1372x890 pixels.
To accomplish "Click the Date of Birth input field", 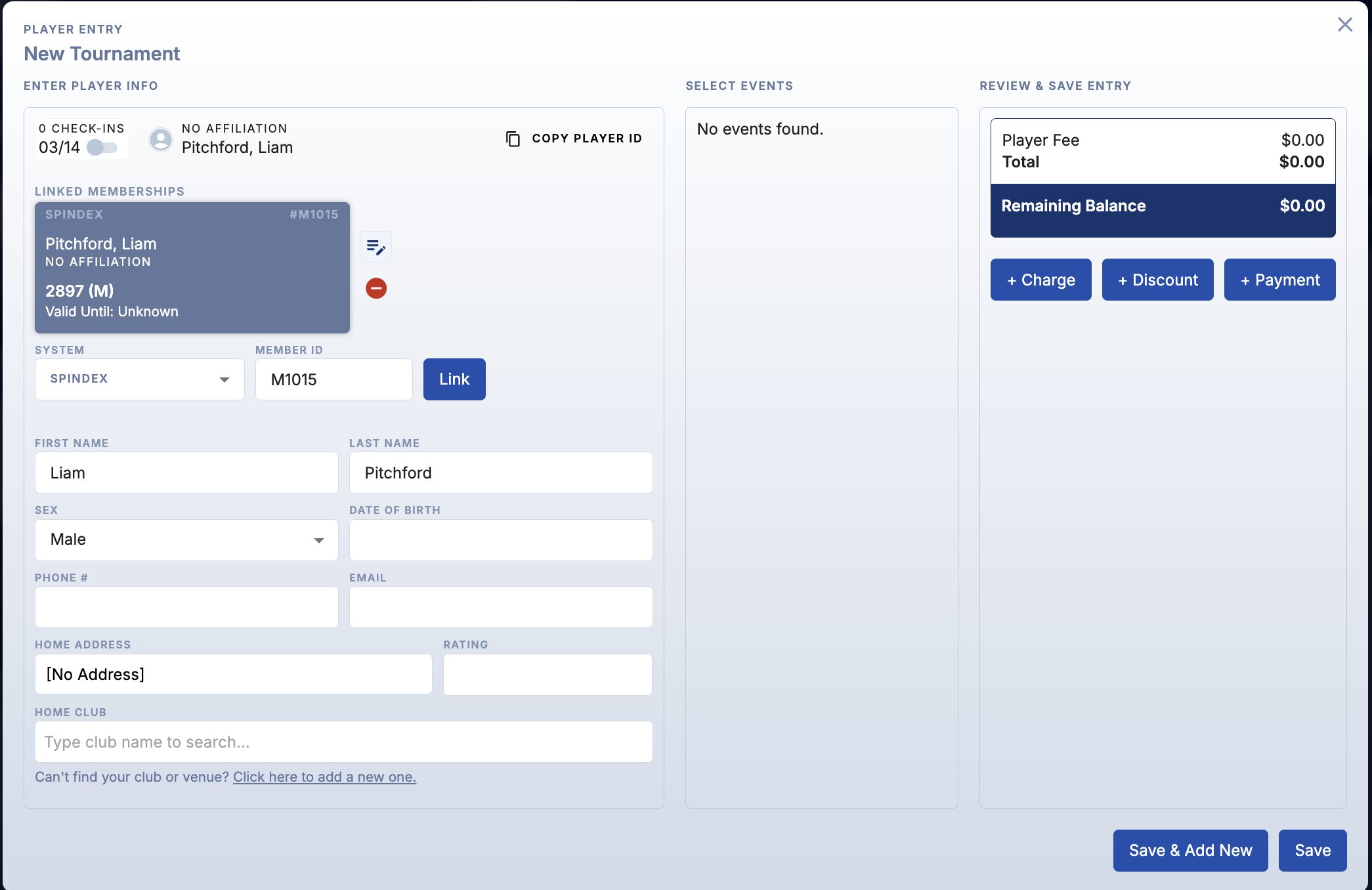I will click(500, 540).
